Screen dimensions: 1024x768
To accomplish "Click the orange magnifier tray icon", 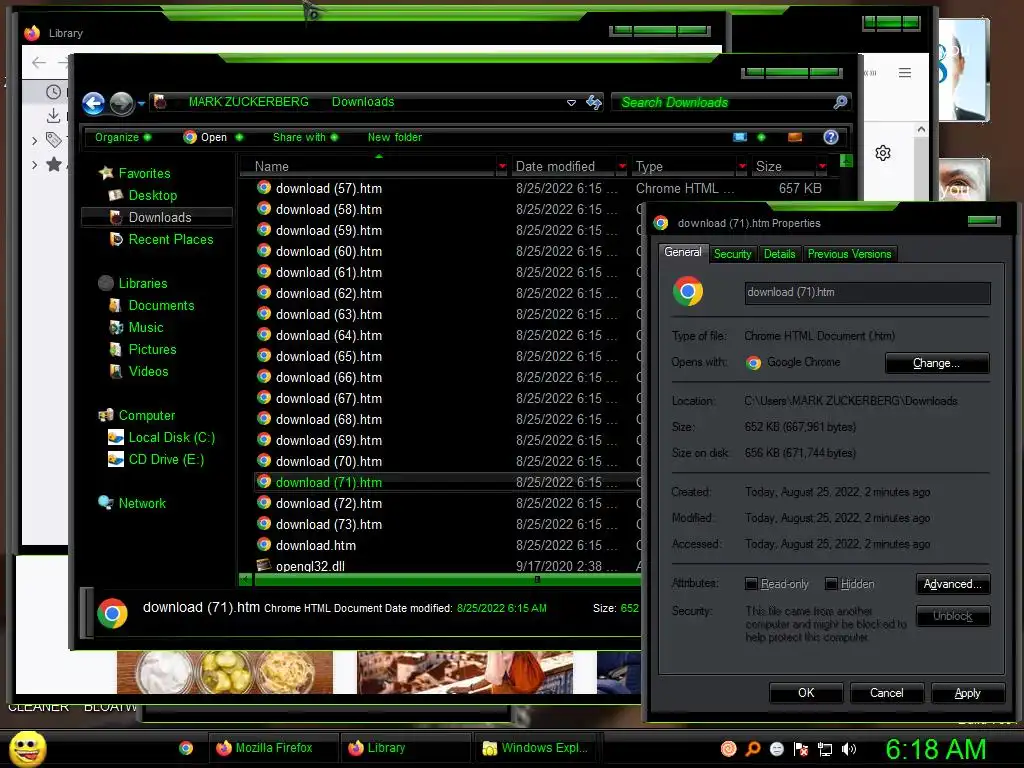I will pos(753,748).
